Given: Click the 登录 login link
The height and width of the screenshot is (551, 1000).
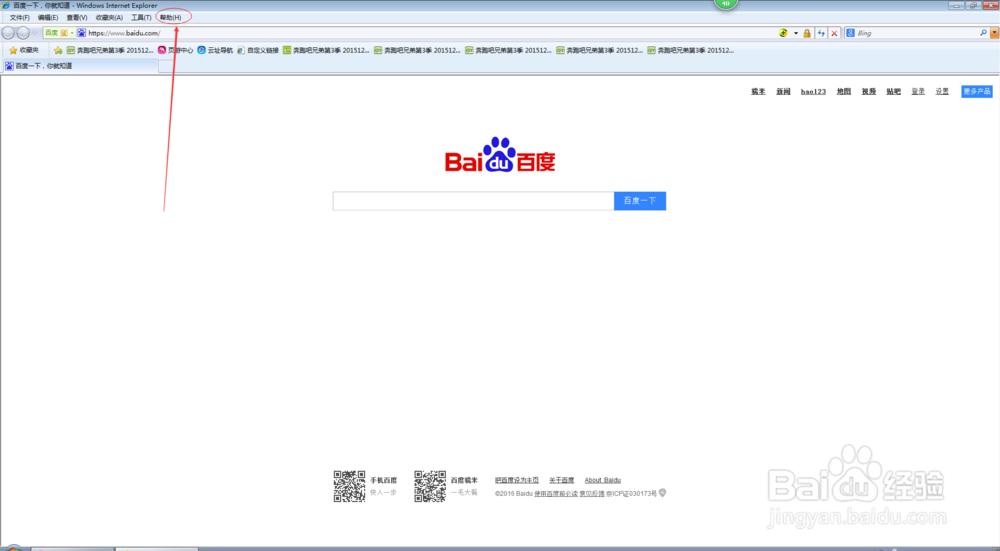Looking at the screenshot, I should point(918,92).
